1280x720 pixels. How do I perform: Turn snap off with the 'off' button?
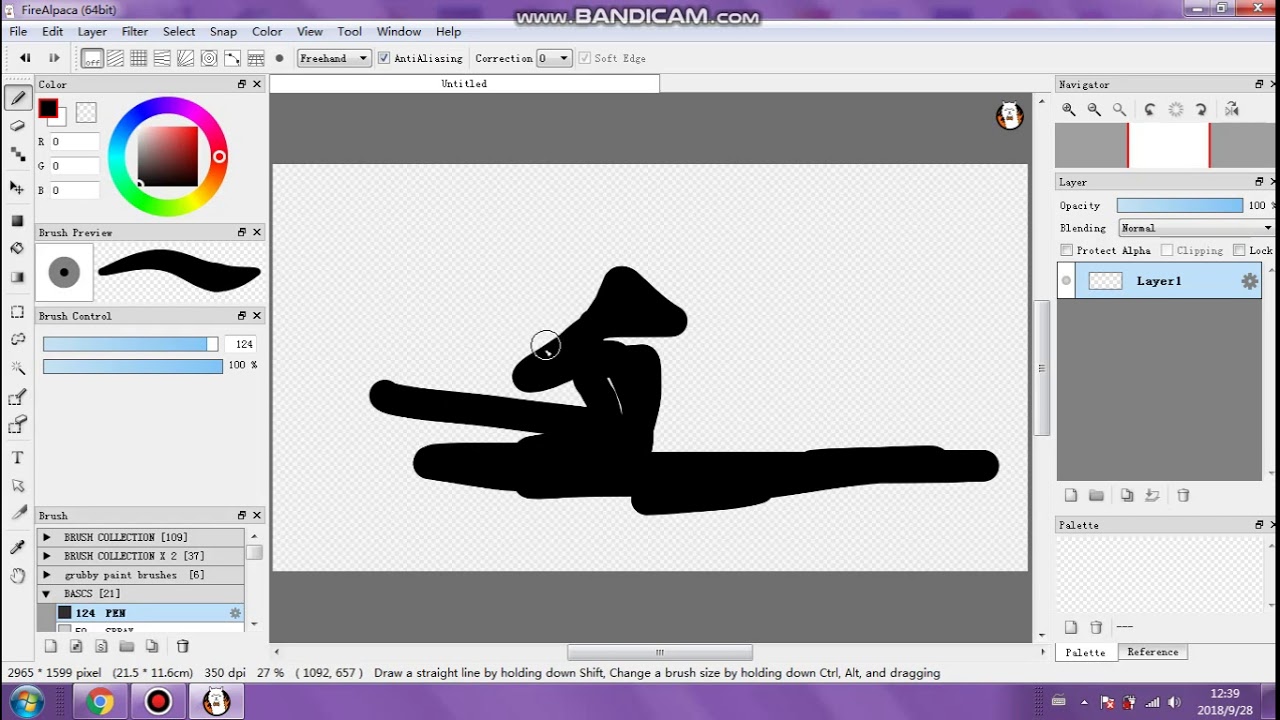coord(92,58)
